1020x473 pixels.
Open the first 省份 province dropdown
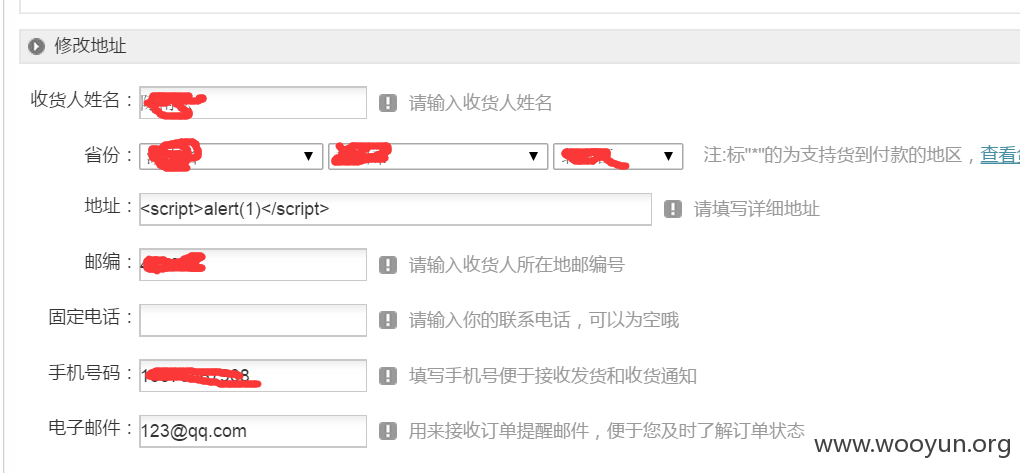pos(231,157)
